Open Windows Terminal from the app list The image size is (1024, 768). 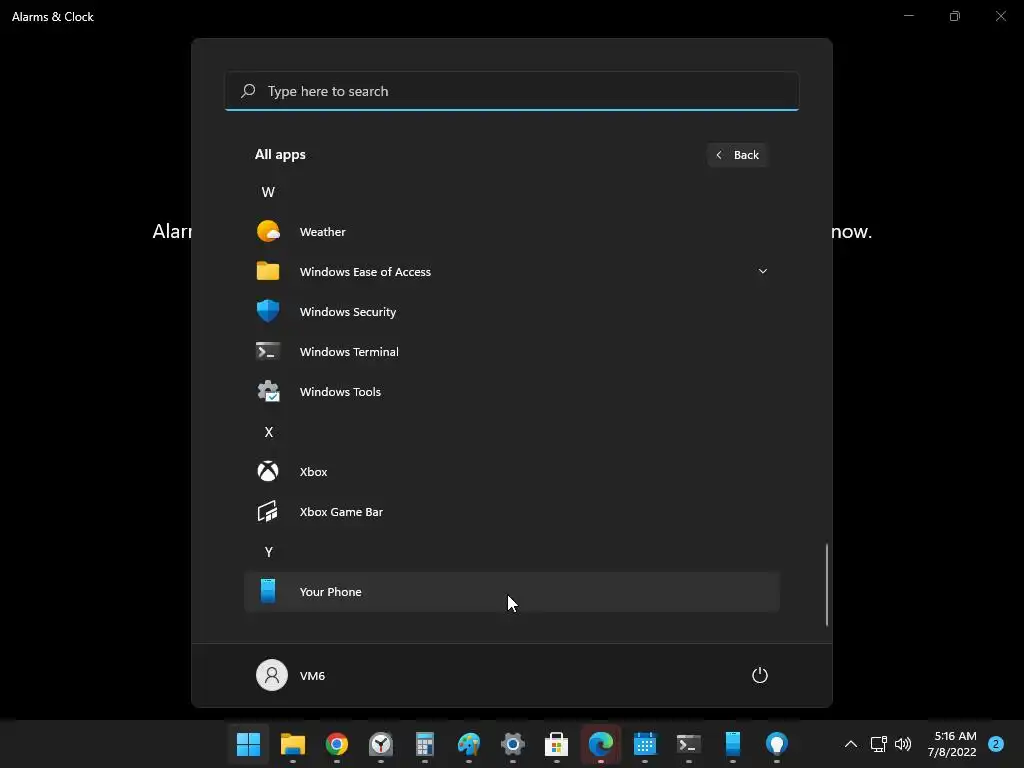click(511, 352)
